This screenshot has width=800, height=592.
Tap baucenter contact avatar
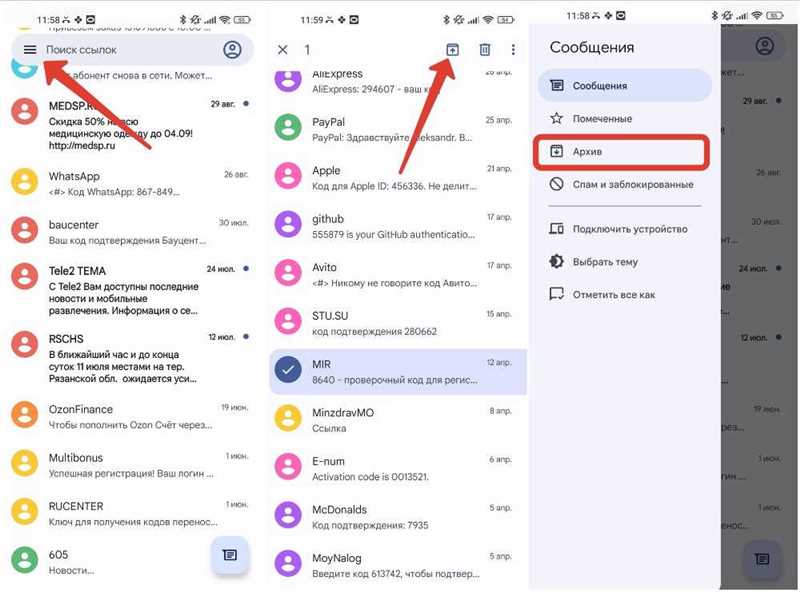(24, 231)
